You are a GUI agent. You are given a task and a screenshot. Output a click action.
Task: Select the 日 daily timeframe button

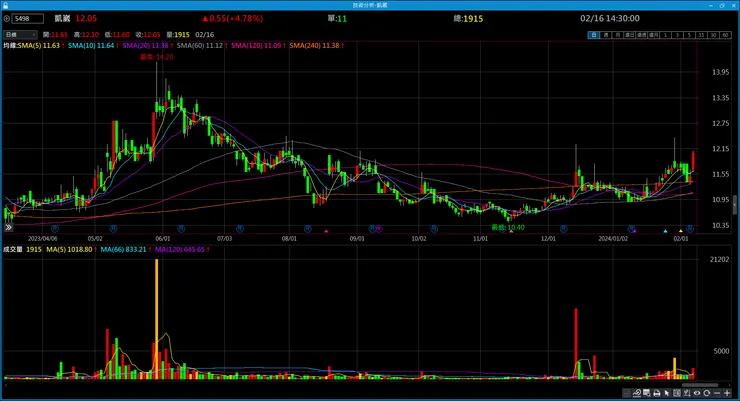[x=593, y=35]
